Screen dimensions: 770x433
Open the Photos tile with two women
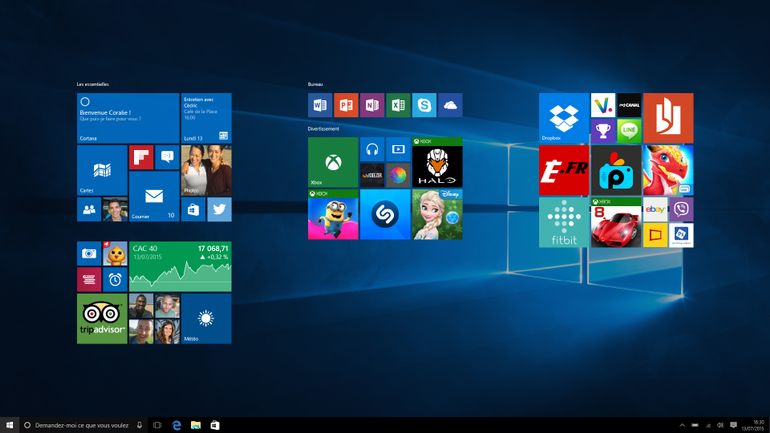pos(206,170)
